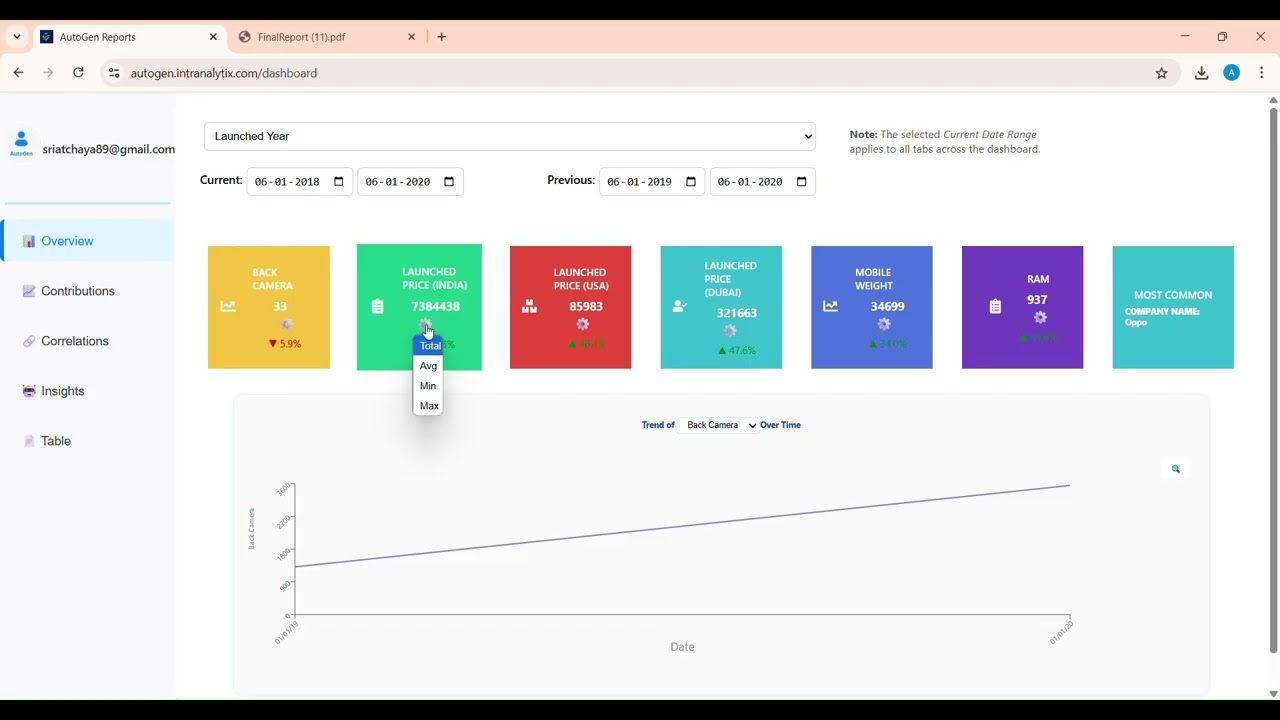Click the 85983 value on USA card

(x=586, y=306)
